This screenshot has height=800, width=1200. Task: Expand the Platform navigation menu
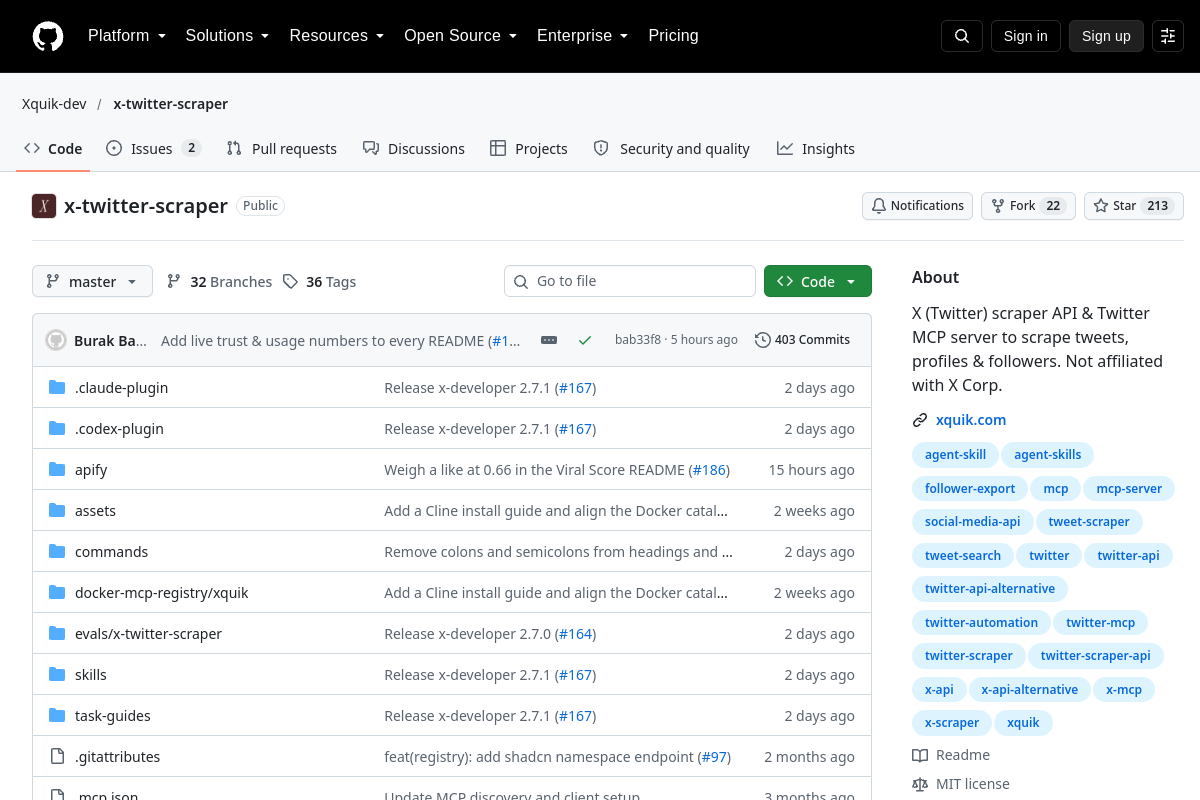click(127, 36)
